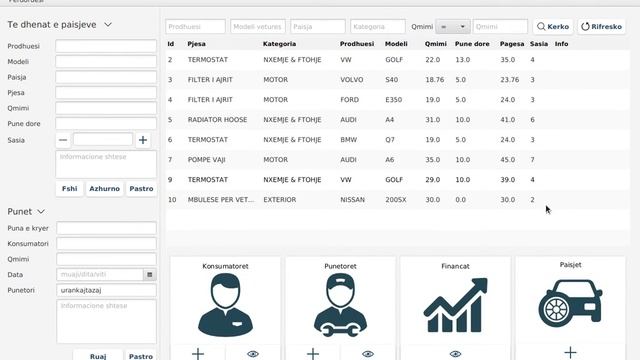Viewport: 640px width, 360px height.
Task: Click the NISSAN manufacturer cell
Action: [x=353, y=200]
